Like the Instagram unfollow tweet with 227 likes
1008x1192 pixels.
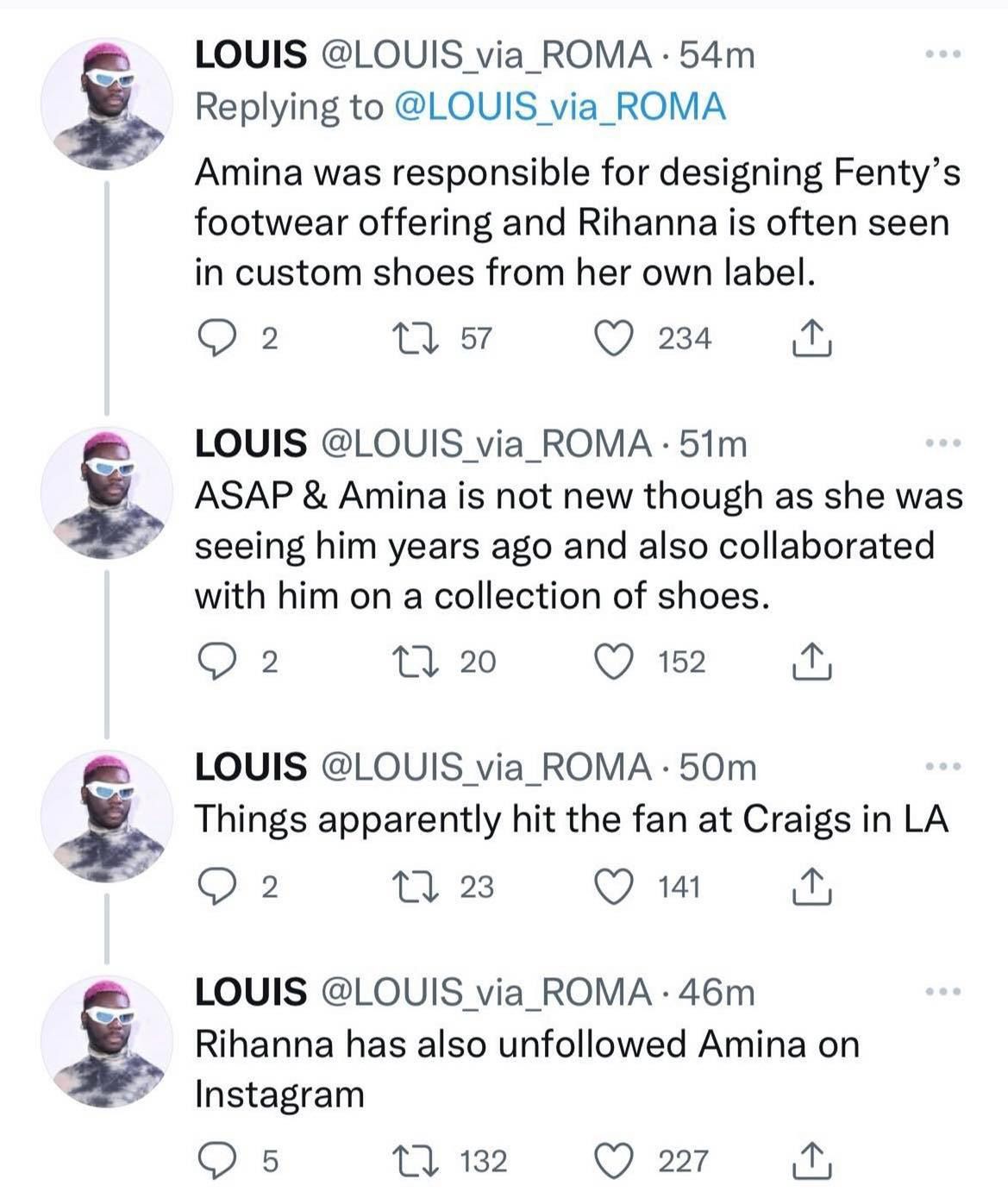pos(614,1161)
